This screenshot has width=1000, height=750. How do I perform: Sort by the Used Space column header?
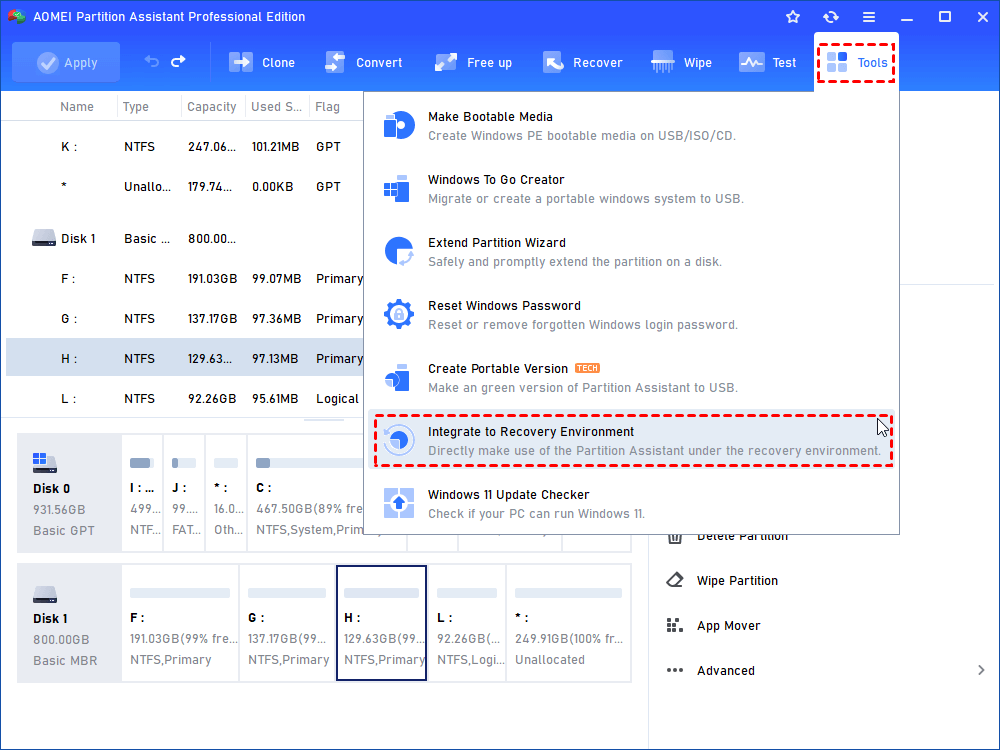[276, 107]
